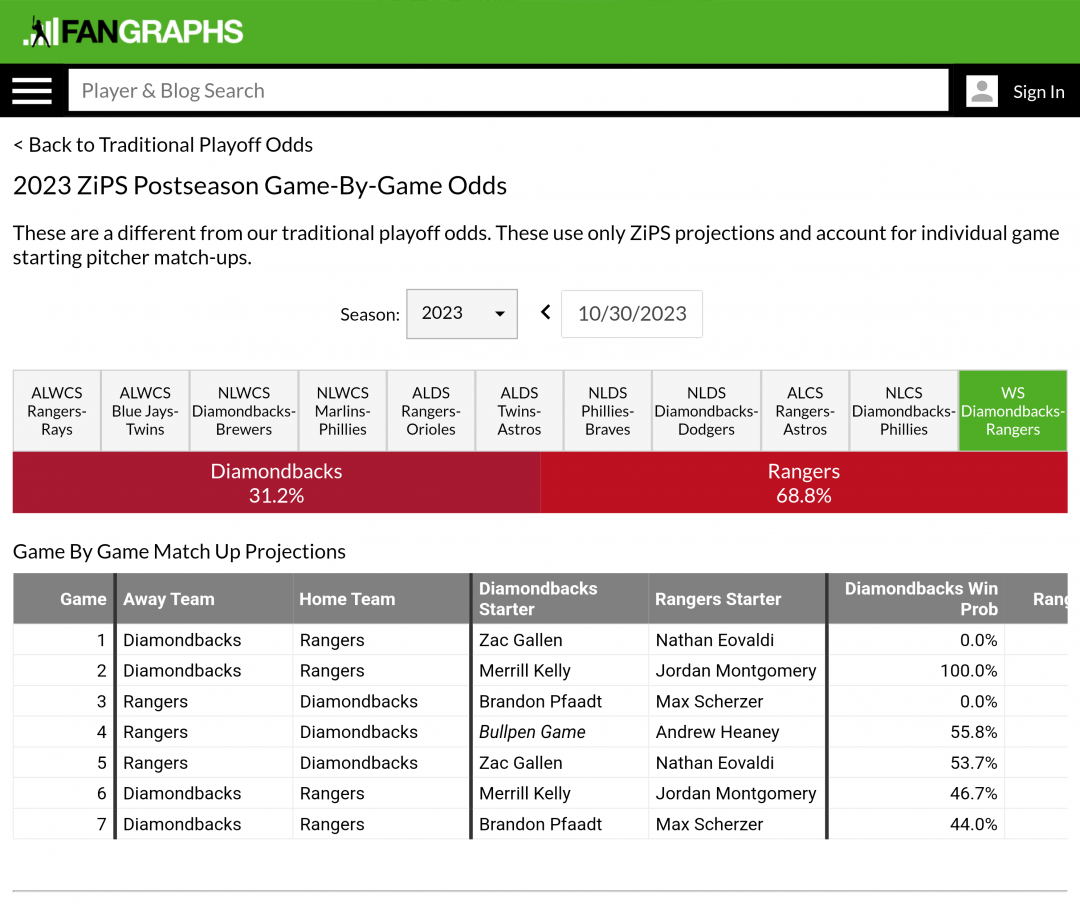This screenshot has height=904, width=1080.
Task: Click the 44.0% win probability cell
Action: [x=916, y=824]
